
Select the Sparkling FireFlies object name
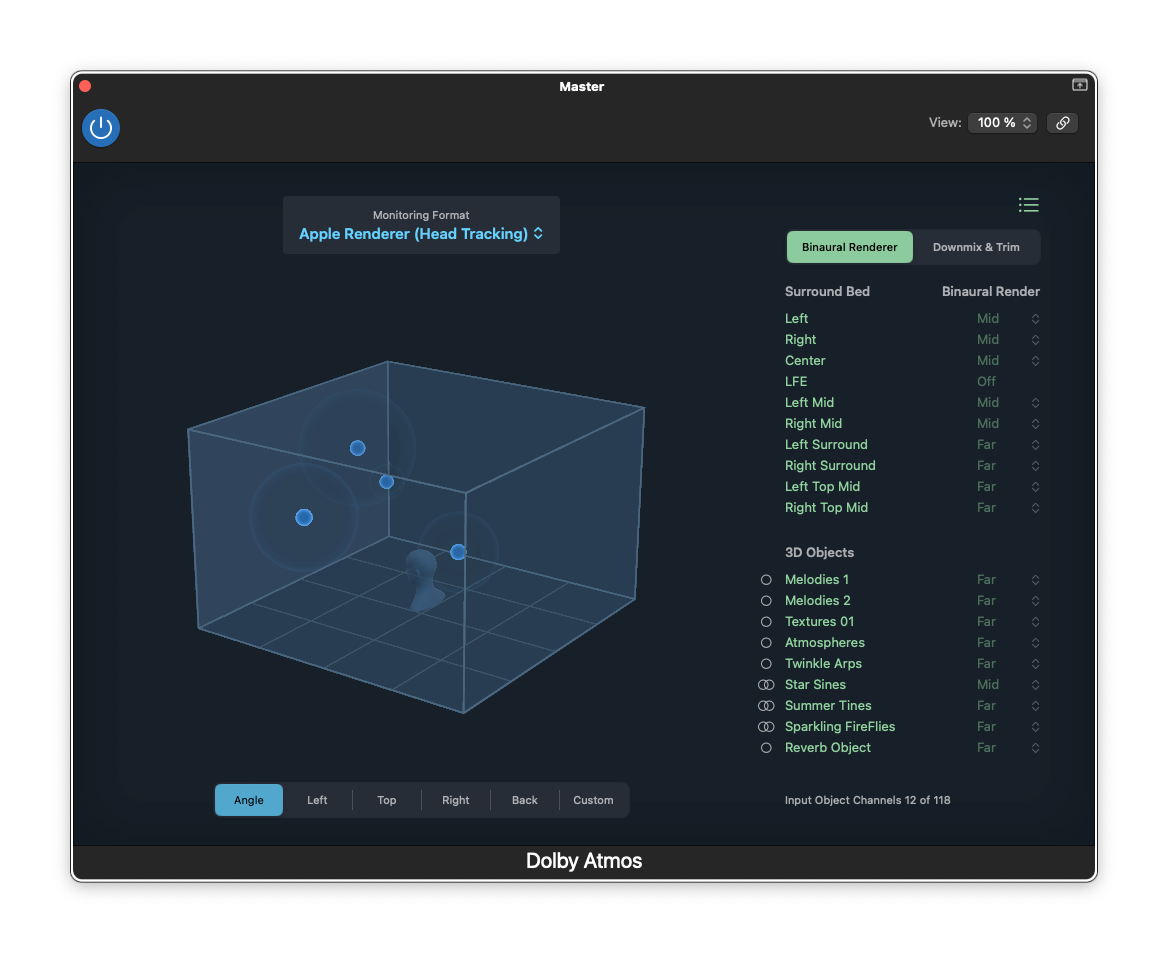tap(840, 726)
